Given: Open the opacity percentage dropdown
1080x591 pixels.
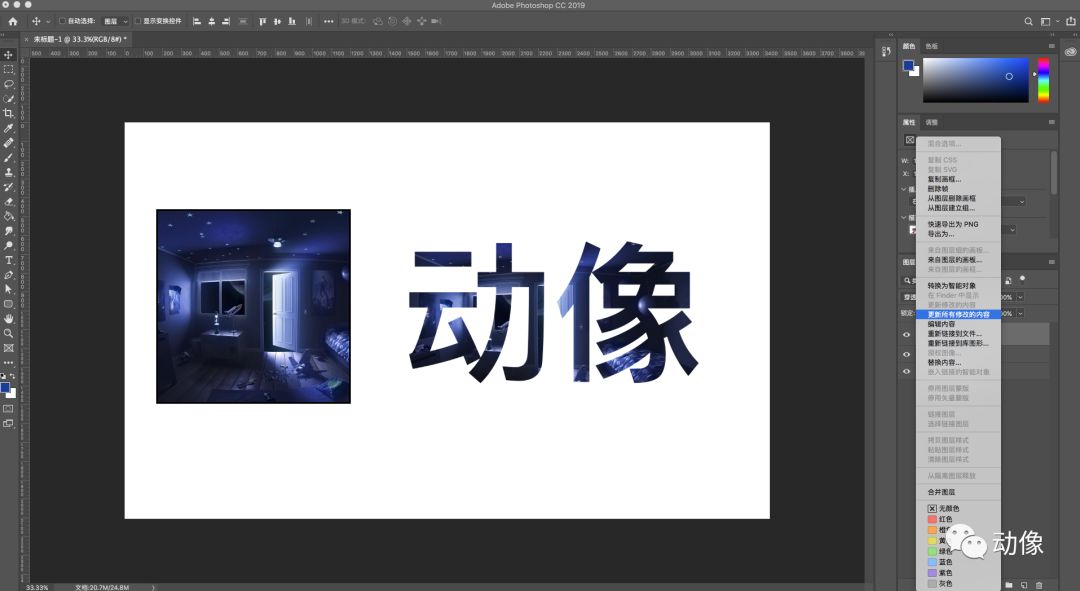Looking at the screenshot, I should pyautogui.click(x=1020, y=297).
